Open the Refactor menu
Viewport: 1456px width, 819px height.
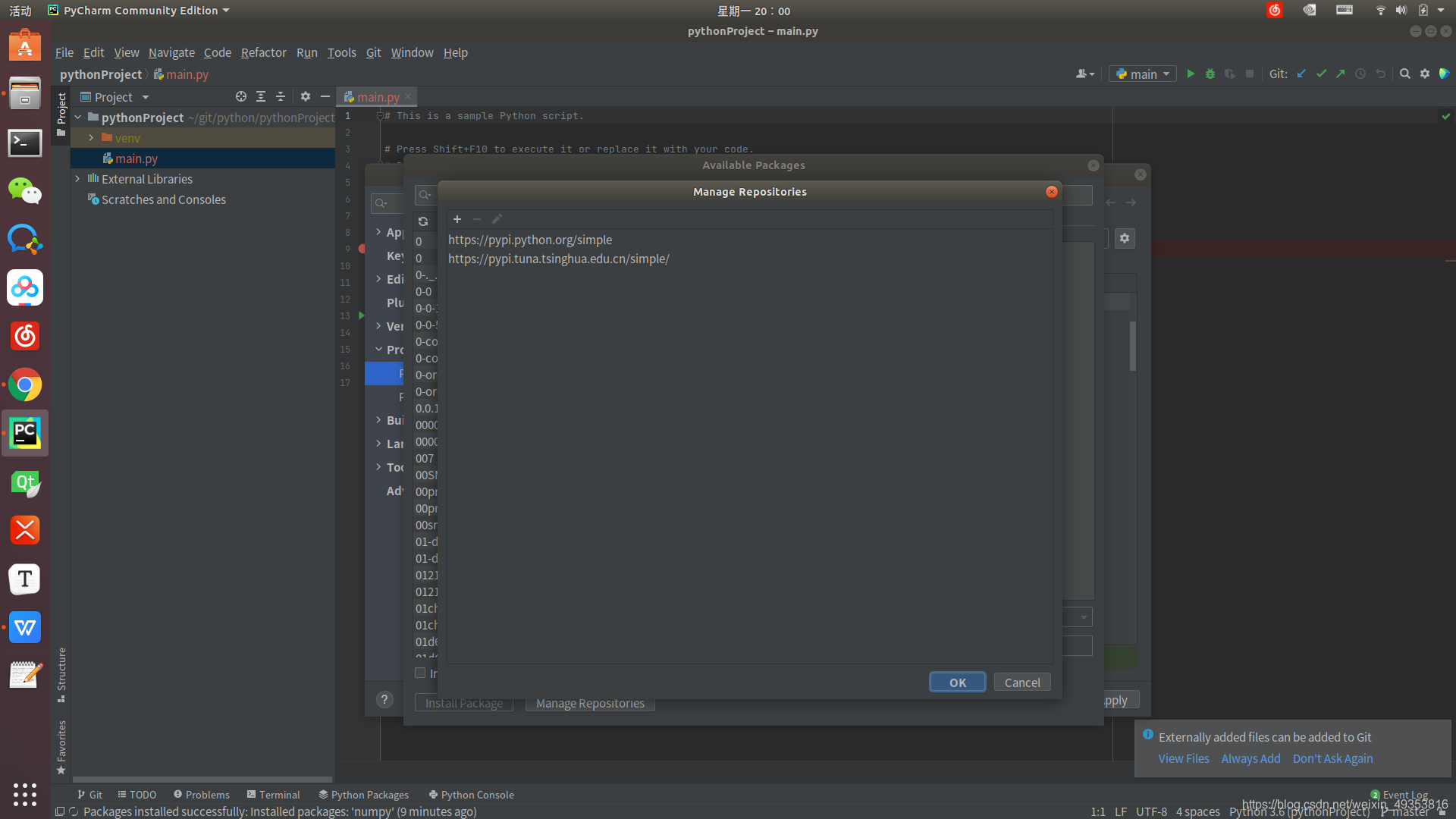click(x=263, y=52)
